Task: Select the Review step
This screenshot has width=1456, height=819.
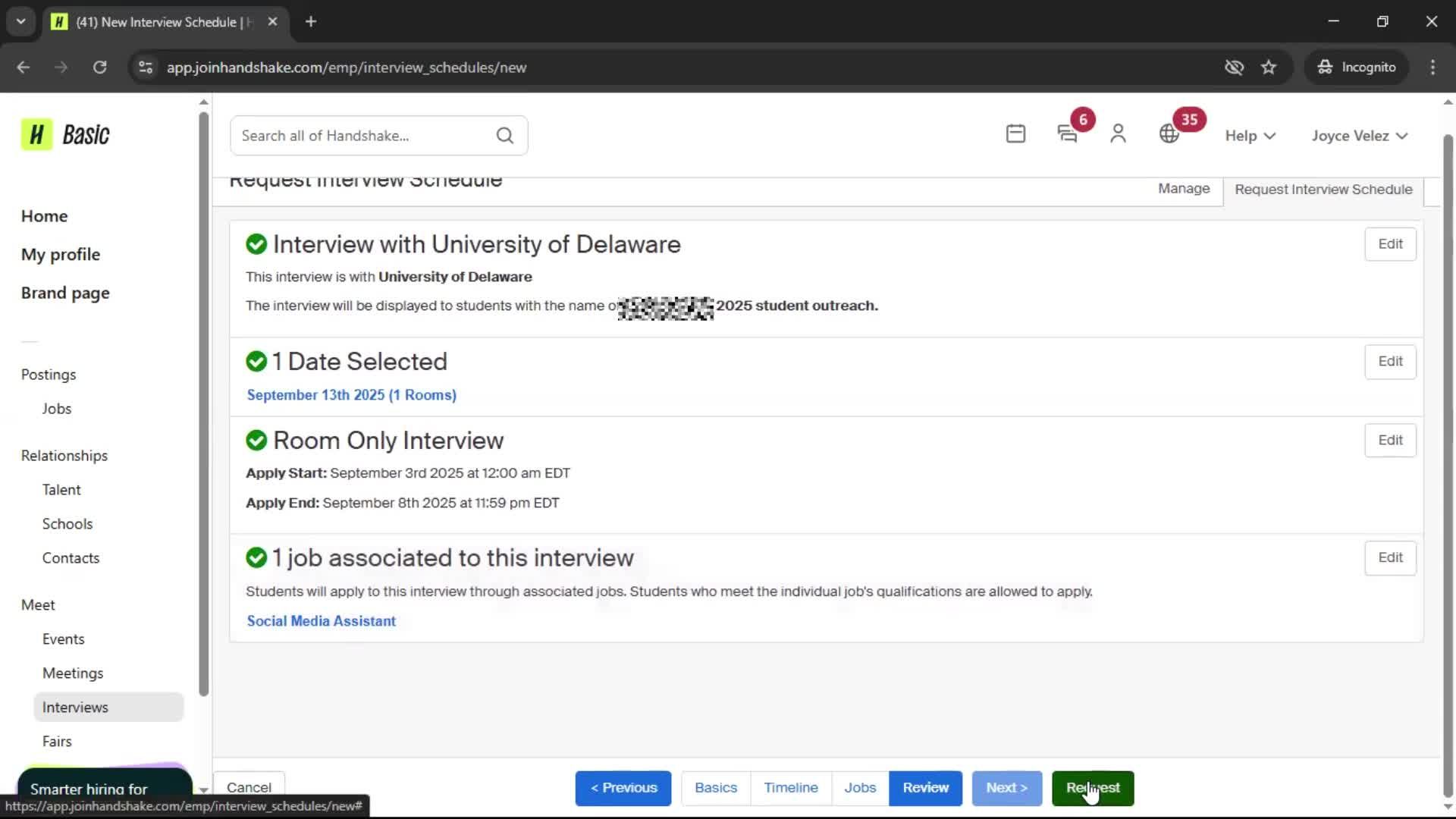Action: point(925,788)
